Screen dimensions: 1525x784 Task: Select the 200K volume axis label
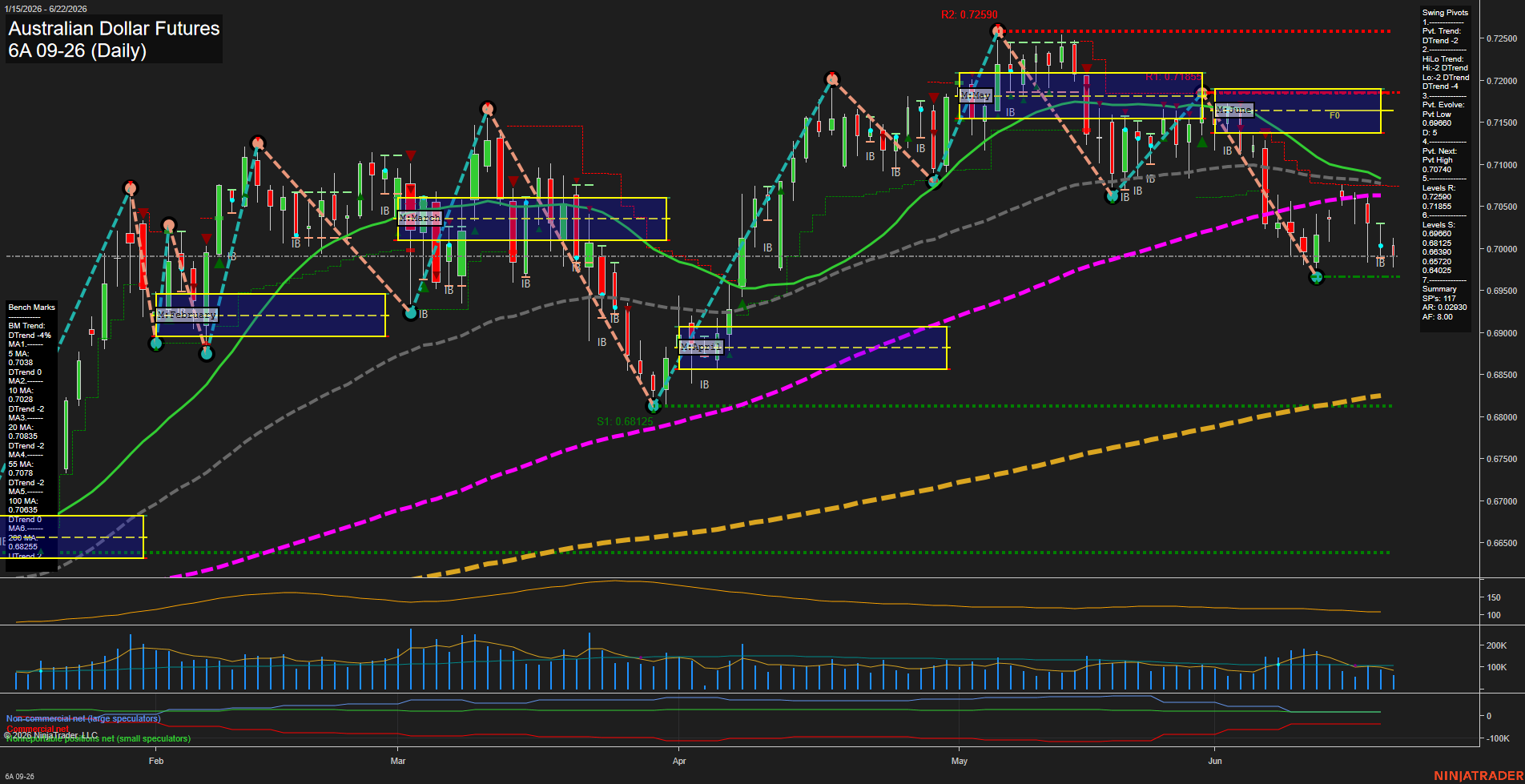tap(1497, 645)
